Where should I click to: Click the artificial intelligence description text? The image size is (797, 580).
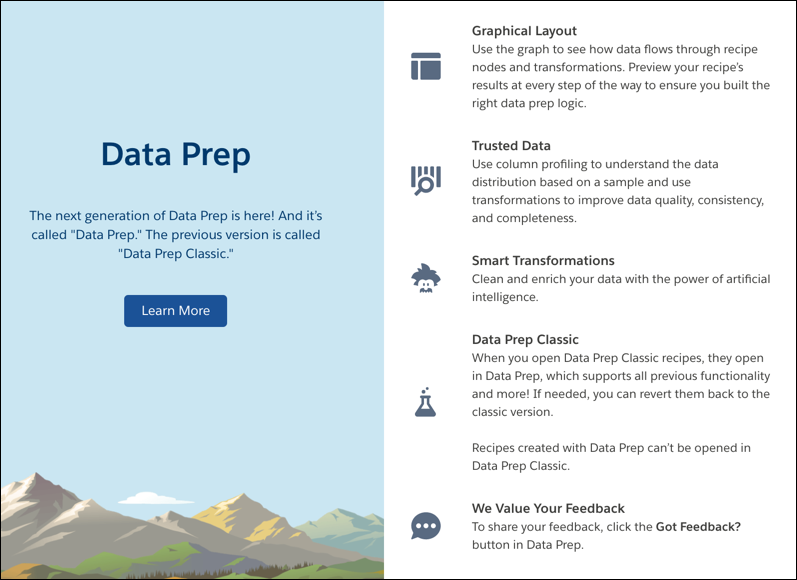[x=621, y=288]
